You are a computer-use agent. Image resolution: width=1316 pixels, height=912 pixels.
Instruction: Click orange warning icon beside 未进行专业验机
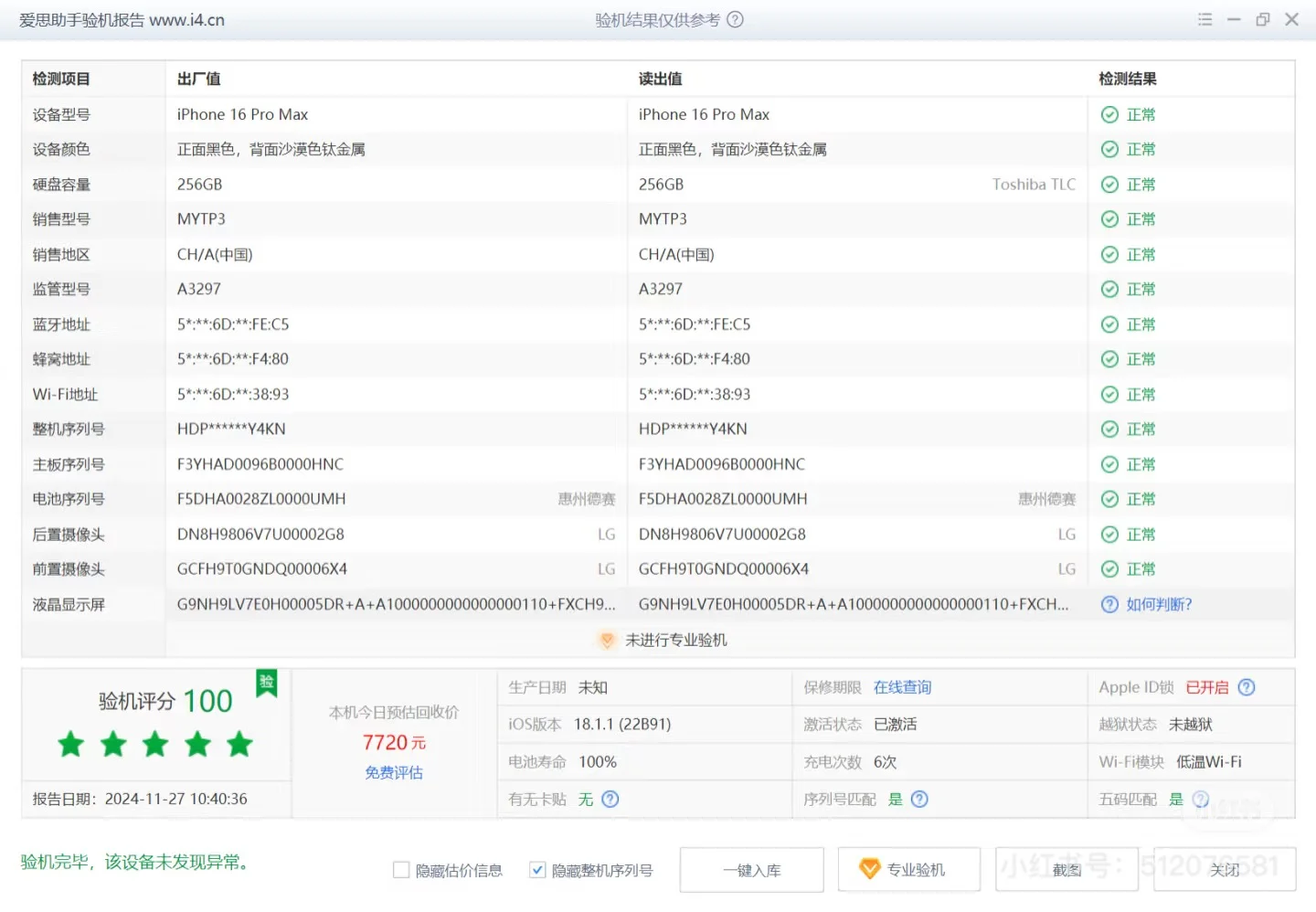(608, 640)
